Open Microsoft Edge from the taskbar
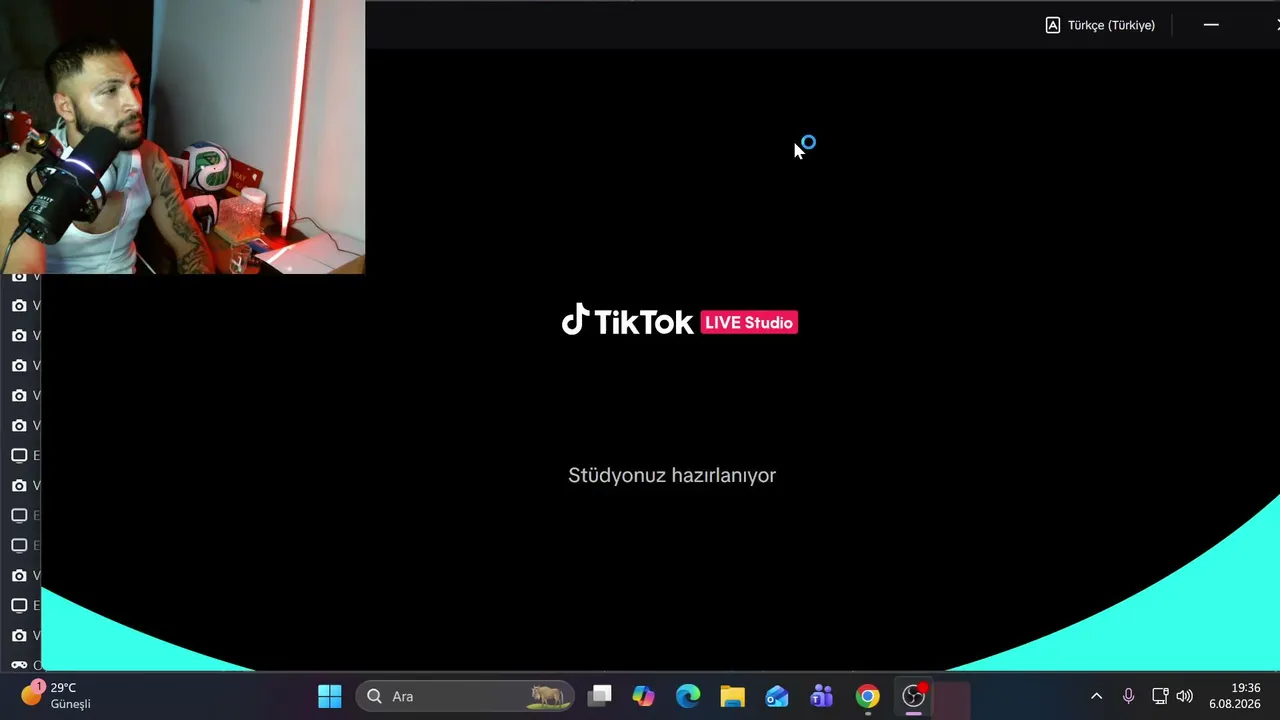Image resolution: width=1280 pixels, height=720 pixels. pyautogui.click(x=688, y=696)
